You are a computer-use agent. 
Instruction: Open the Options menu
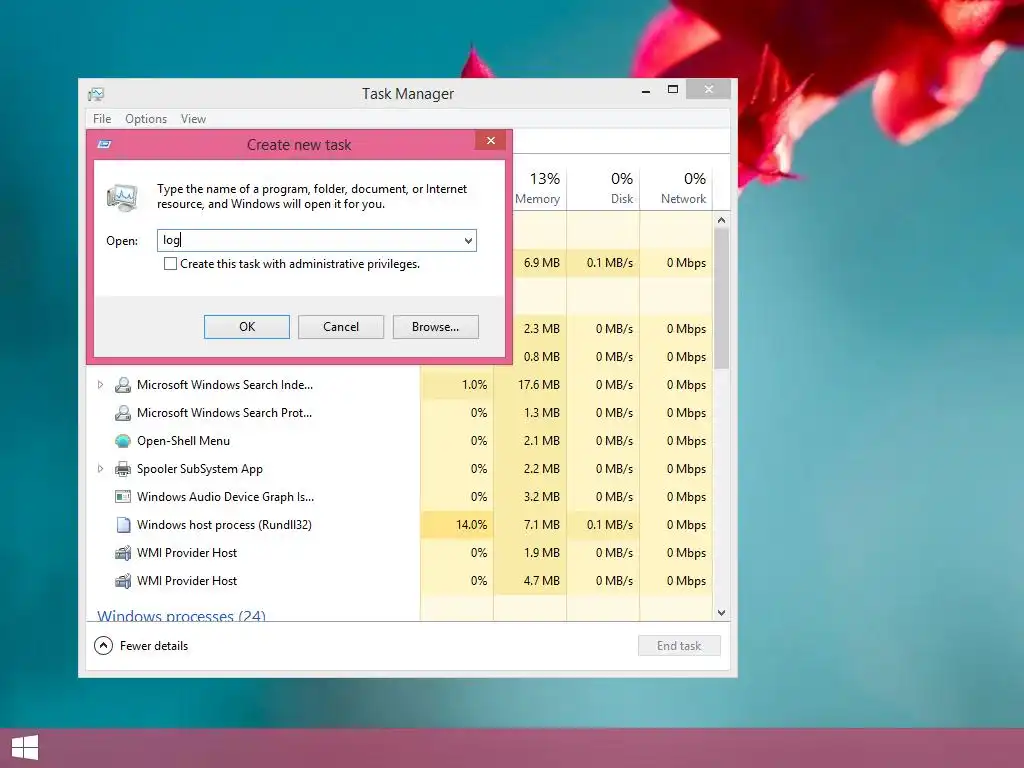point(146,119)
